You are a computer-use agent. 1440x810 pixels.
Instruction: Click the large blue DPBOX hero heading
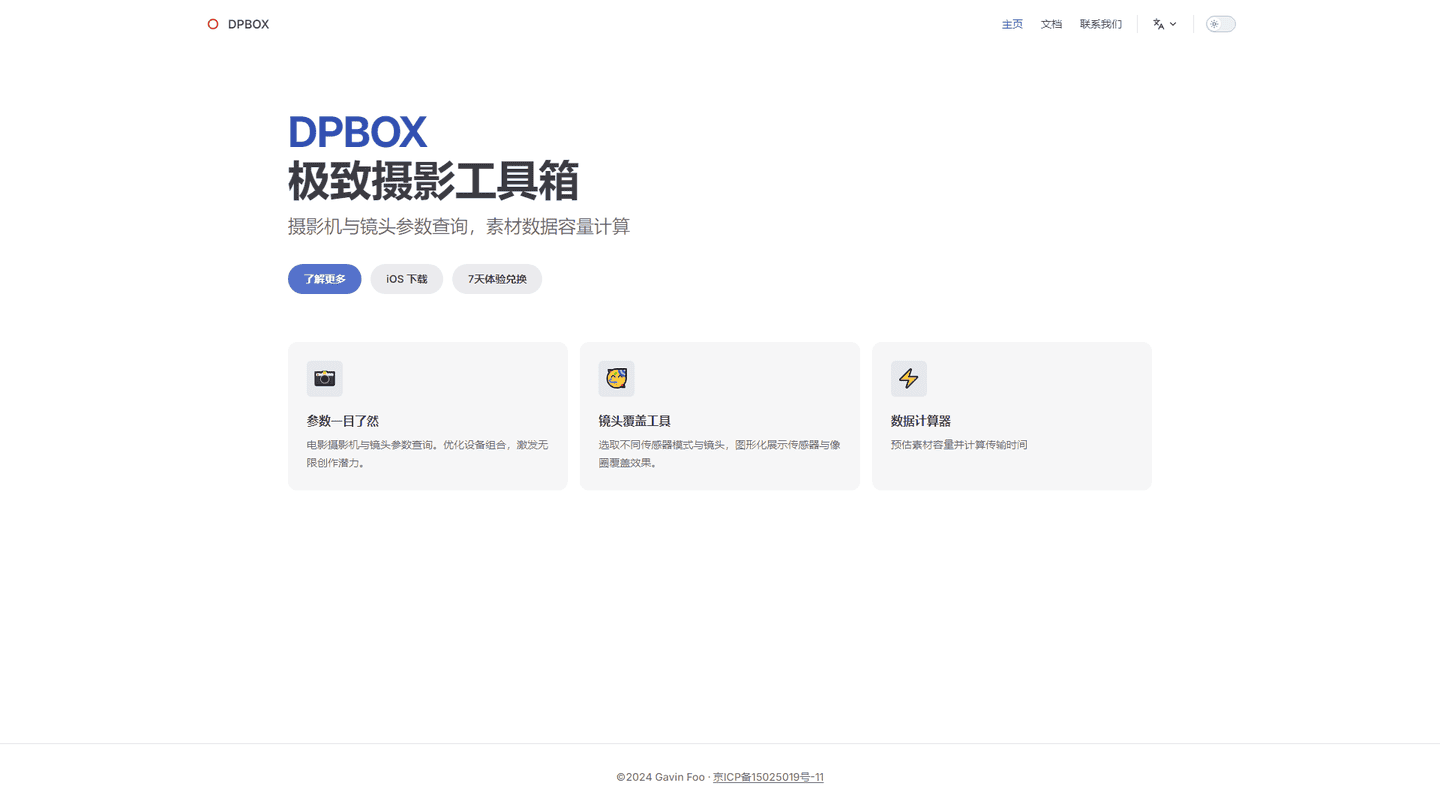[357, 132]
